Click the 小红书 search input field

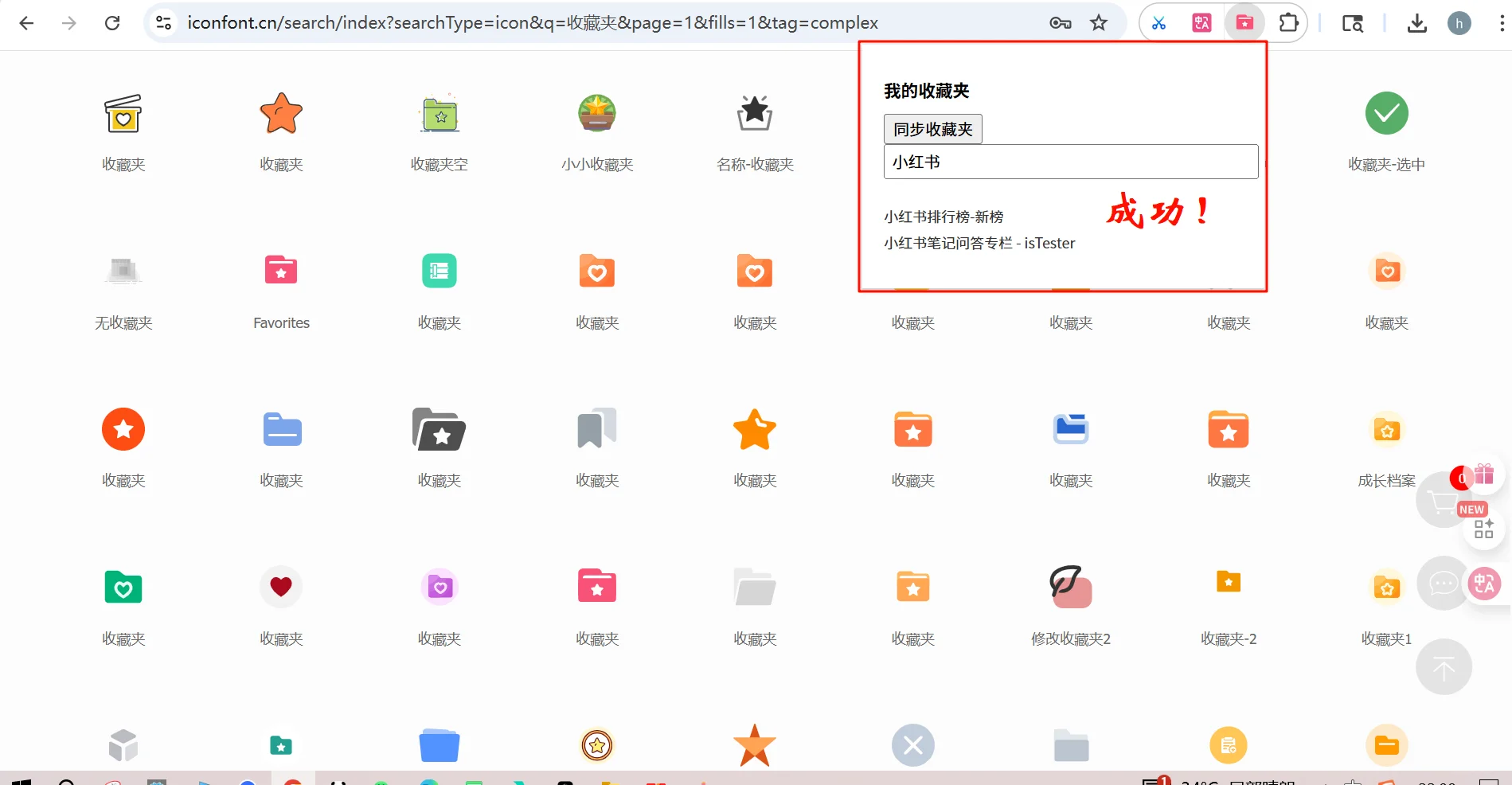coord(1070,162)
